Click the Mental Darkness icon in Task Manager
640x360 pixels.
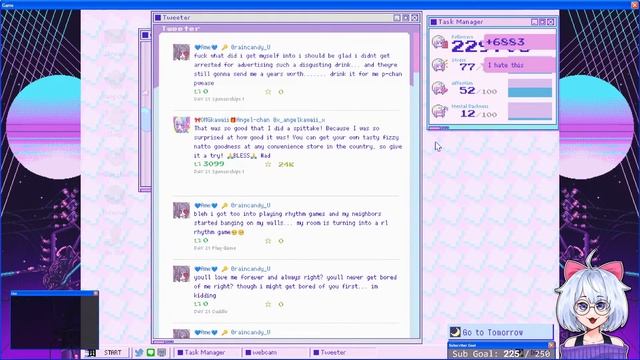click(440, 111)
